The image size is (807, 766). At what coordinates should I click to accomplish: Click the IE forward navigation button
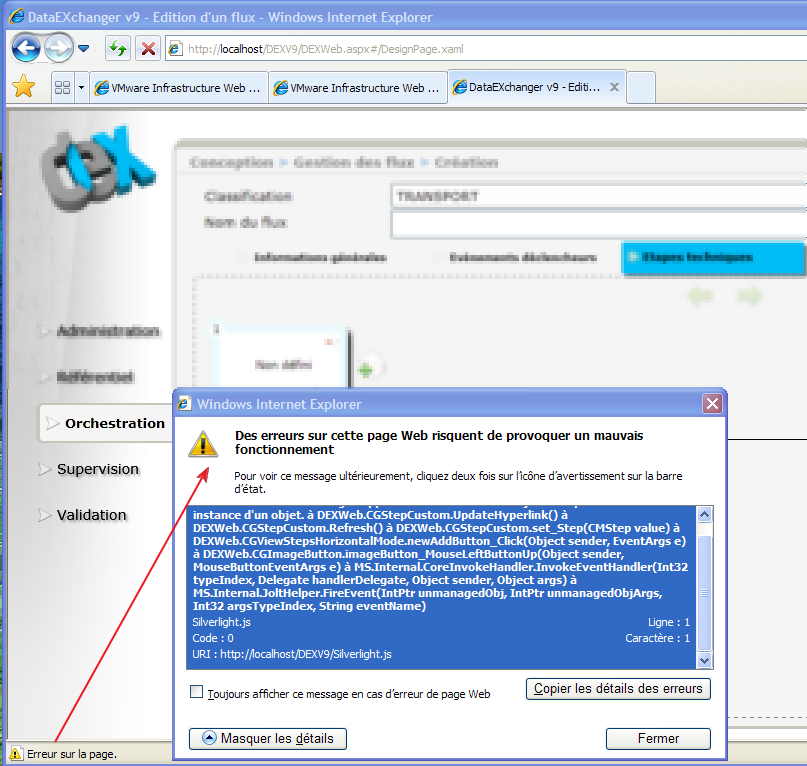58,47
